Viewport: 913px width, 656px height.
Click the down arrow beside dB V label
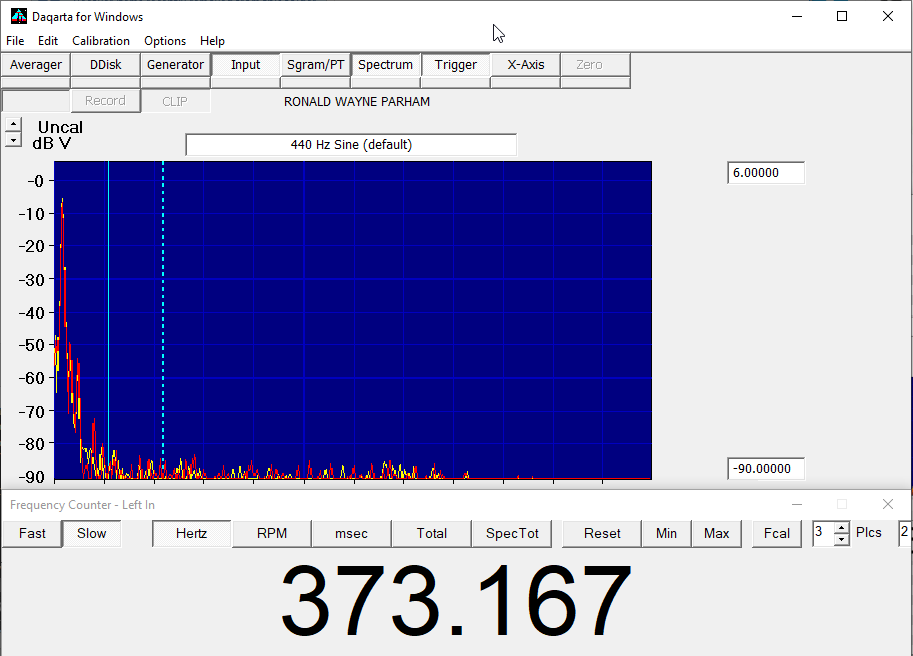point(13,141)
